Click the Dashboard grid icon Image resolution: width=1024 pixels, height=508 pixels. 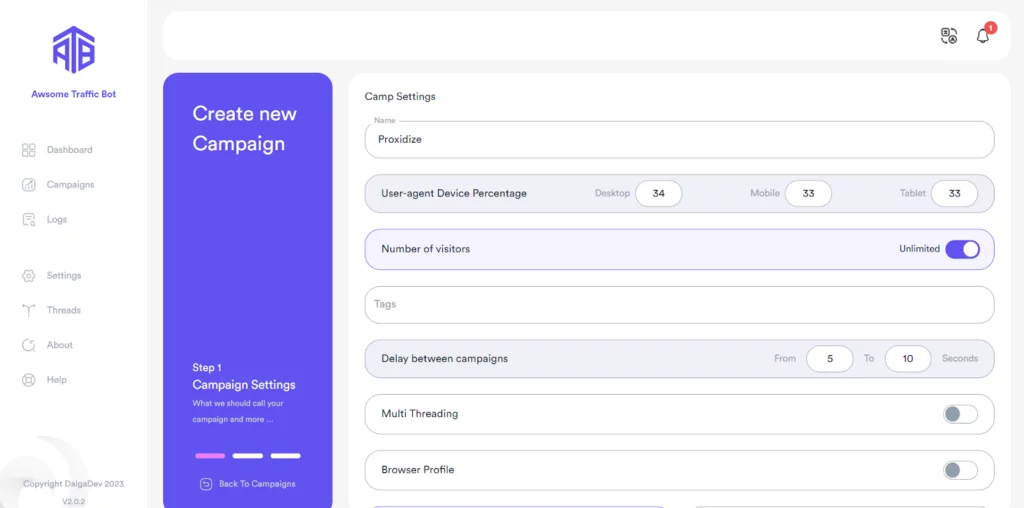tap(29, 150)
